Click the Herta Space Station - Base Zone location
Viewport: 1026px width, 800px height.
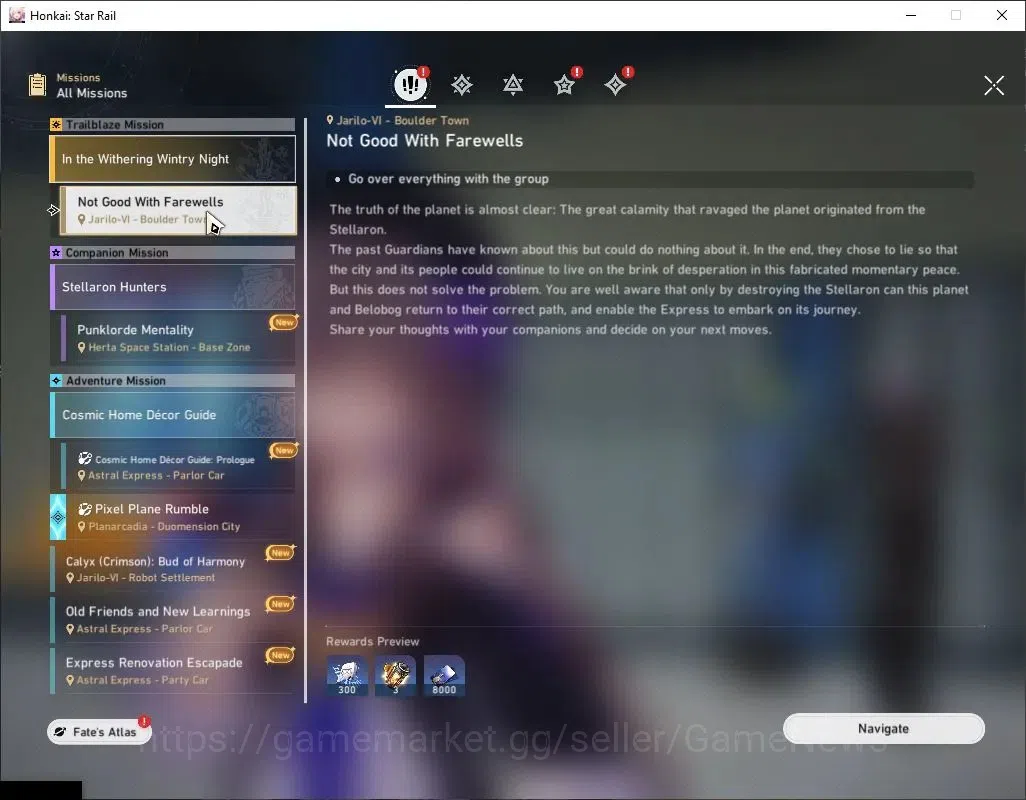point(169,347)
